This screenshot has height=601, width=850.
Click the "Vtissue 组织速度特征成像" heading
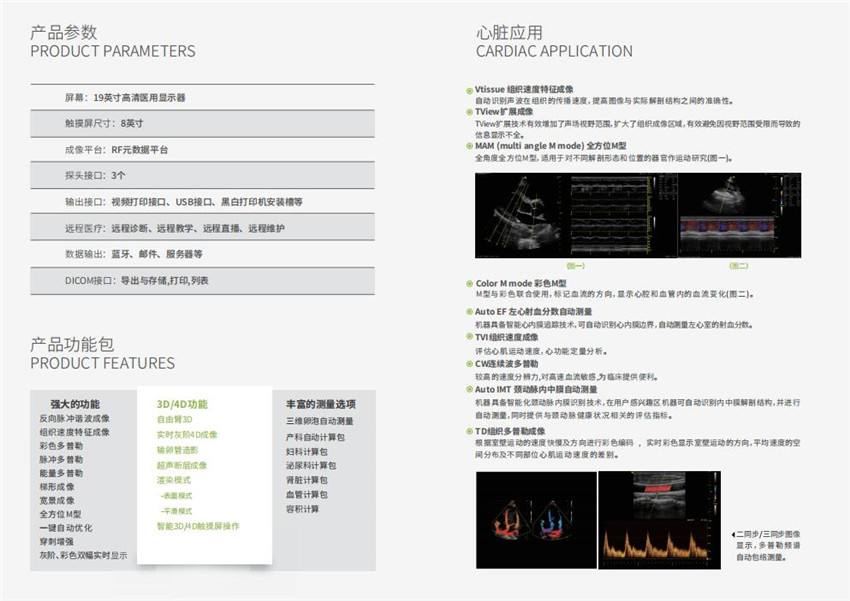(524, 89)
